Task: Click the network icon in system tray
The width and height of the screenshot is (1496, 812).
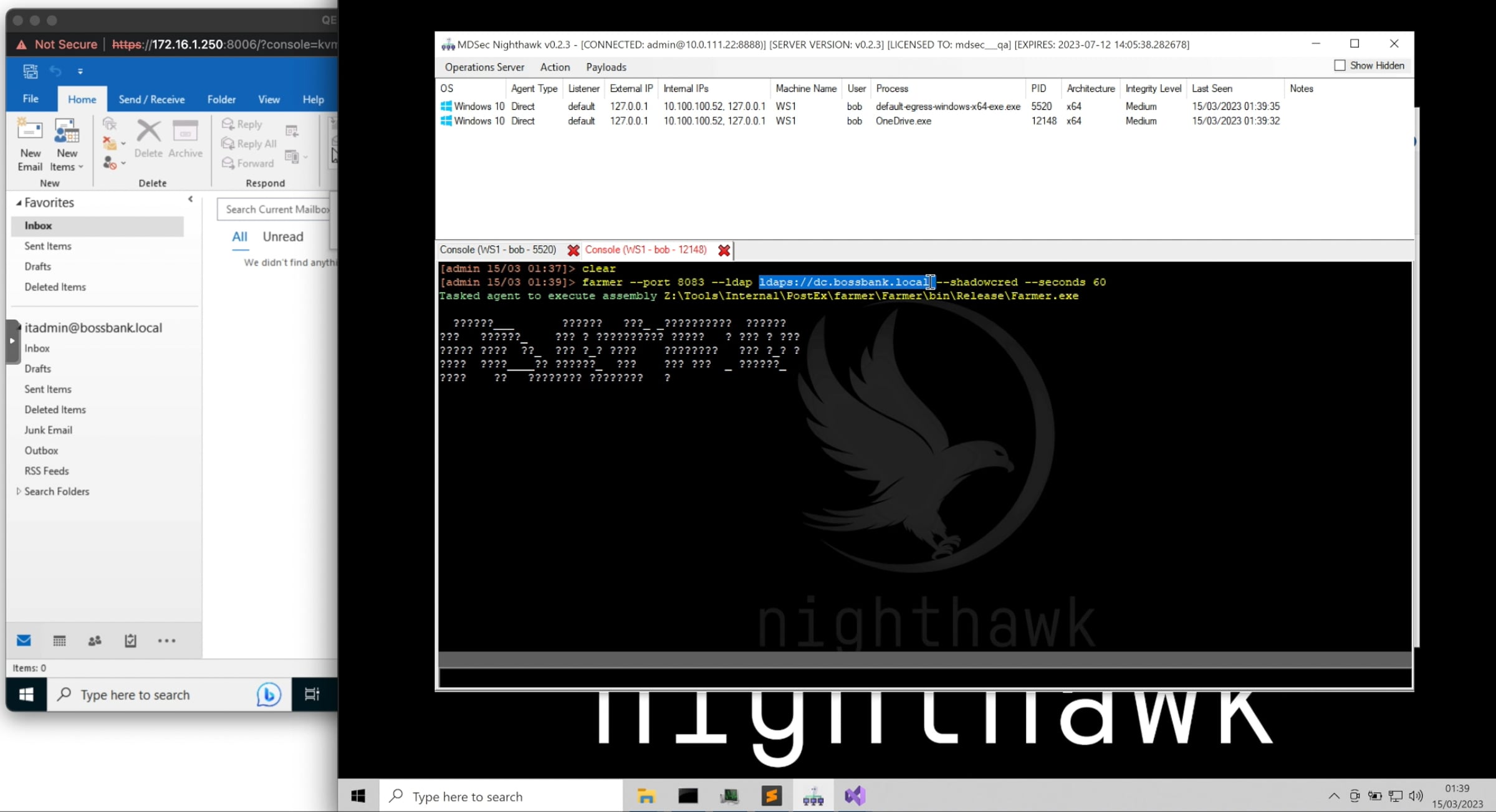Action: (1396, 796)
